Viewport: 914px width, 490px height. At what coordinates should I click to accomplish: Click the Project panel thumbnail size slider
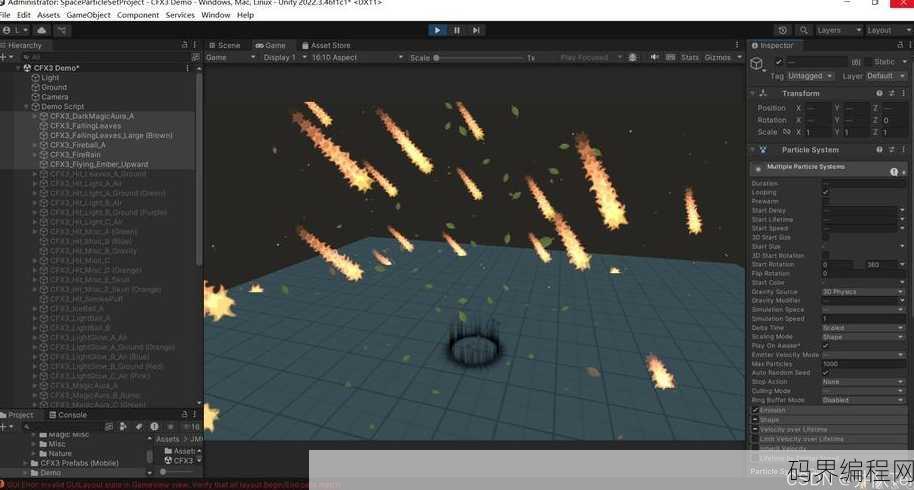(176, 472)
